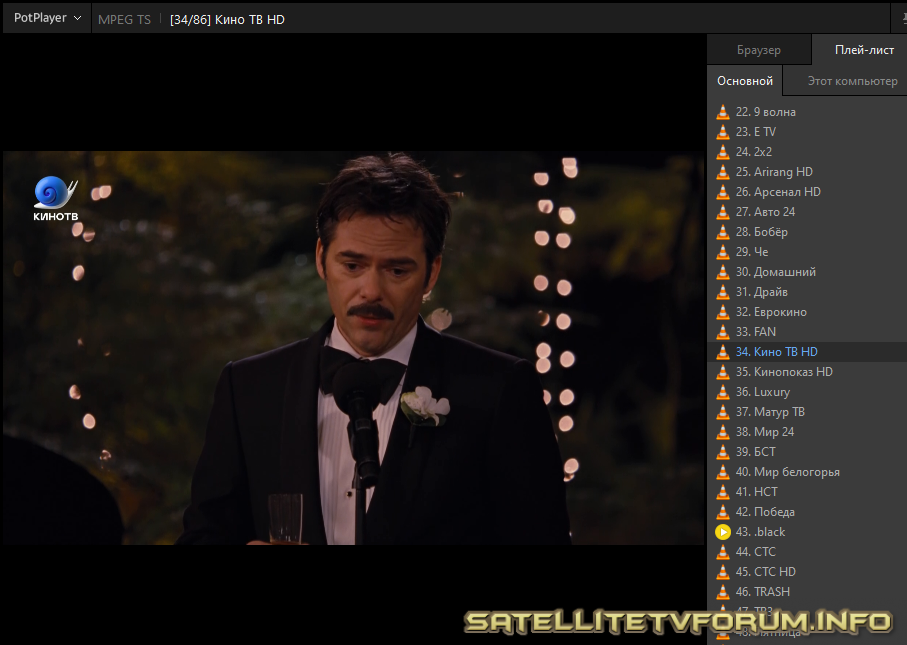Click the cone icon beside 26. Арсенал HD
Viewport: 907px width, 645px height.
(723, 192)
